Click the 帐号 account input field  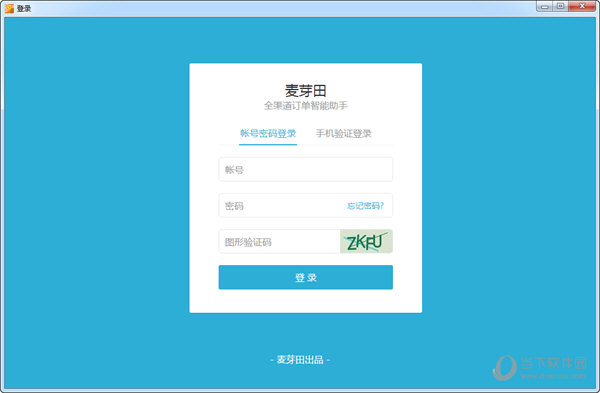pyautogui.click(x=305, y=169)
